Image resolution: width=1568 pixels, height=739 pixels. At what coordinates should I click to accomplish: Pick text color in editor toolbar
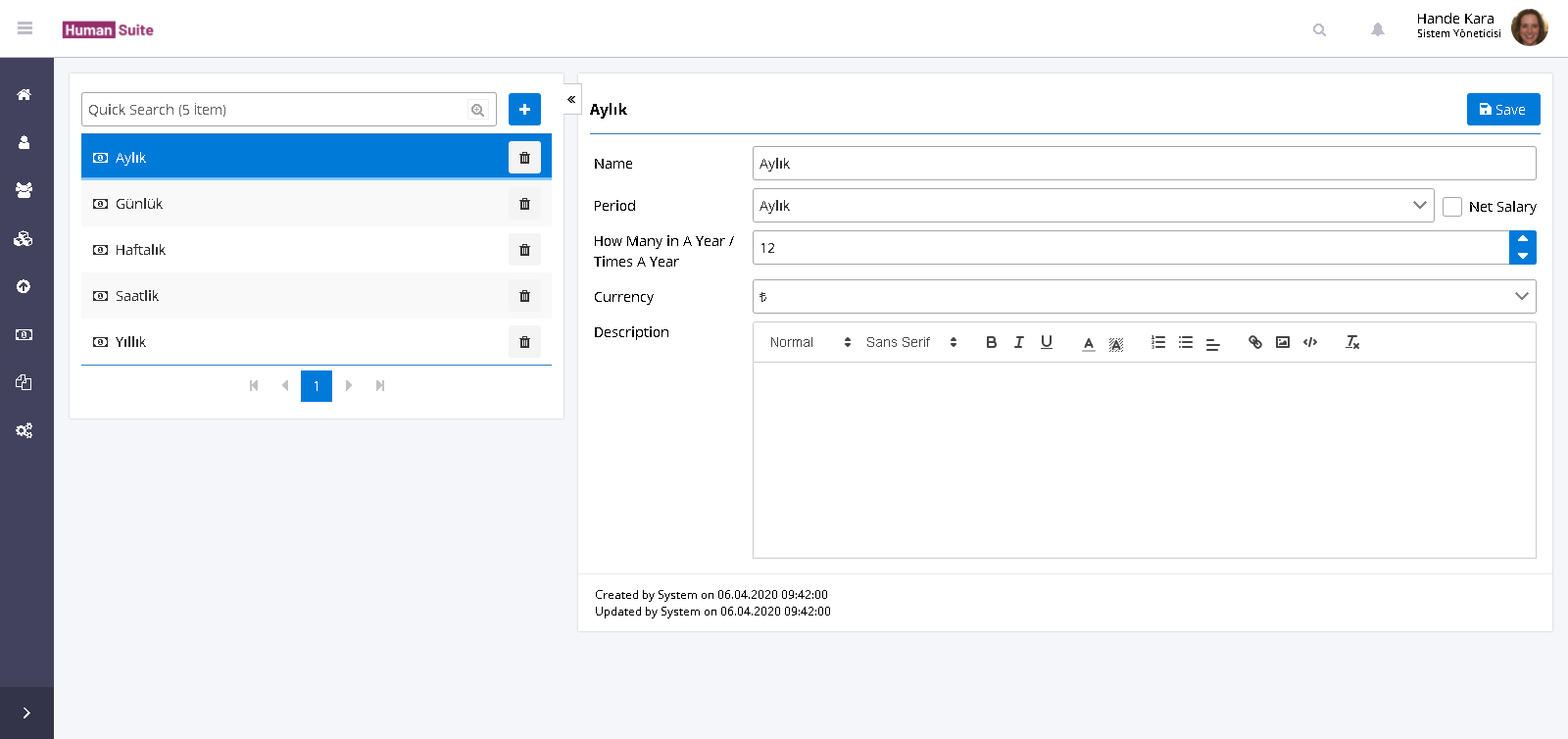[x=1088, y=343]
